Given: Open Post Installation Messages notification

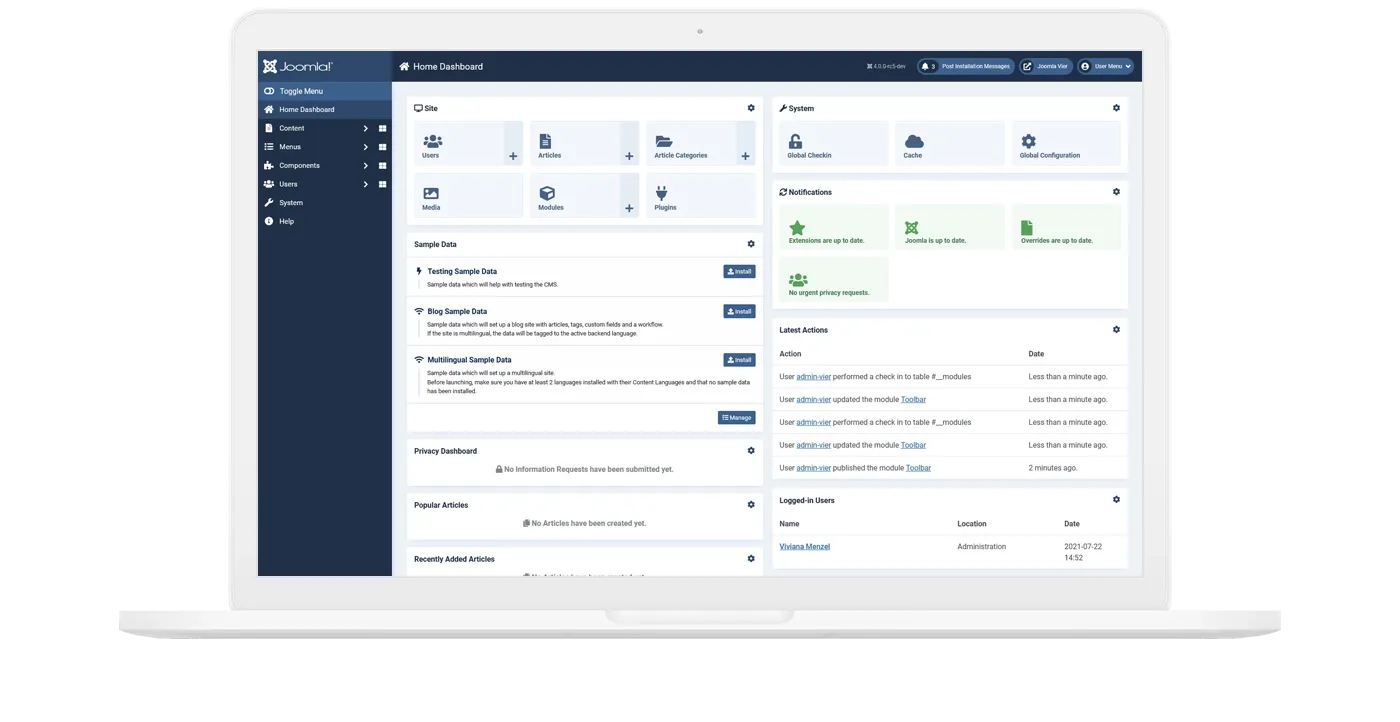Looking at the screenshot, I should click(x=966, y=66).
